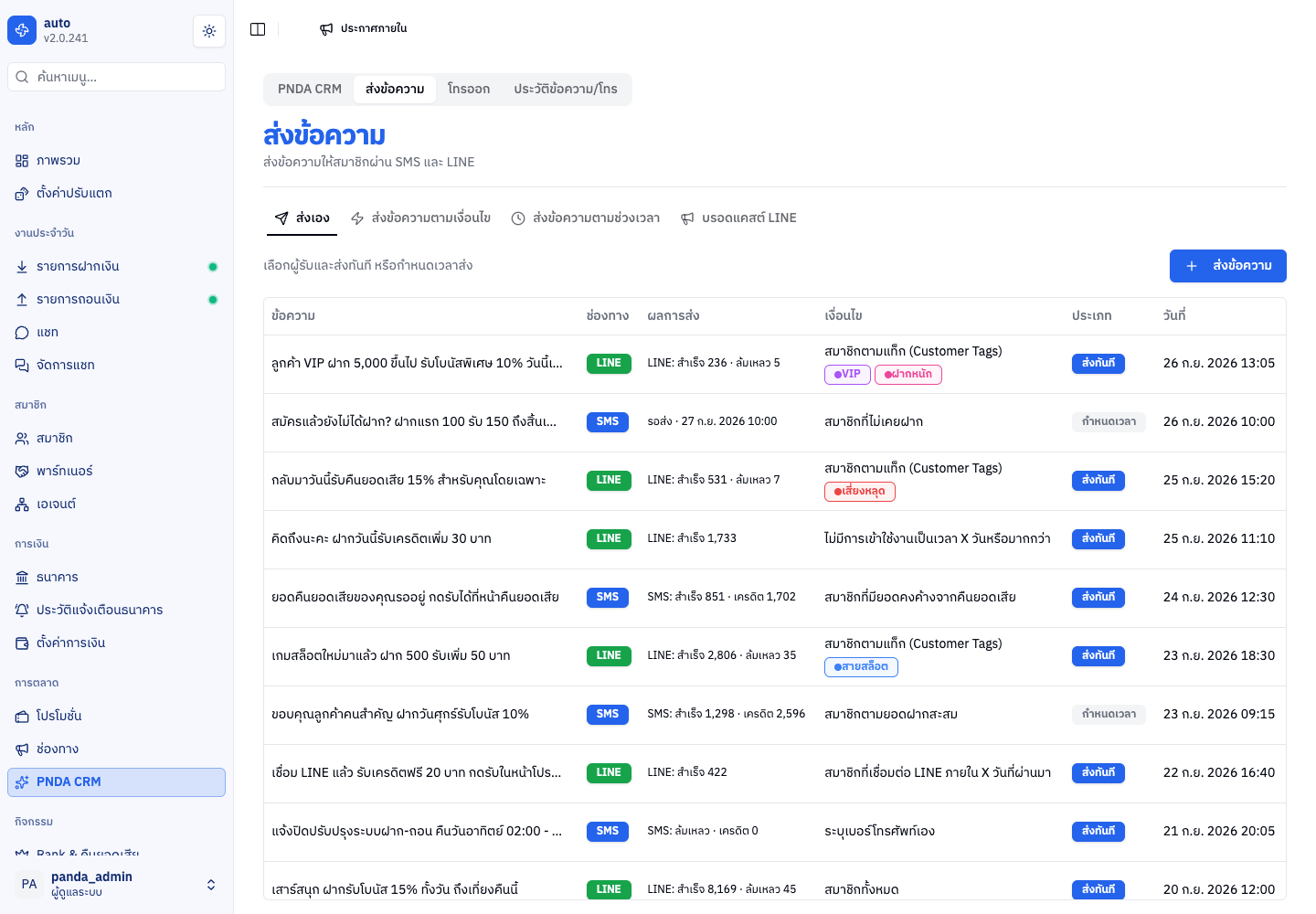Image resolution: width=1316 pixels, height=914 pixels.
Task: Click the purple VIP tag
Action: (x=847, y=375)
